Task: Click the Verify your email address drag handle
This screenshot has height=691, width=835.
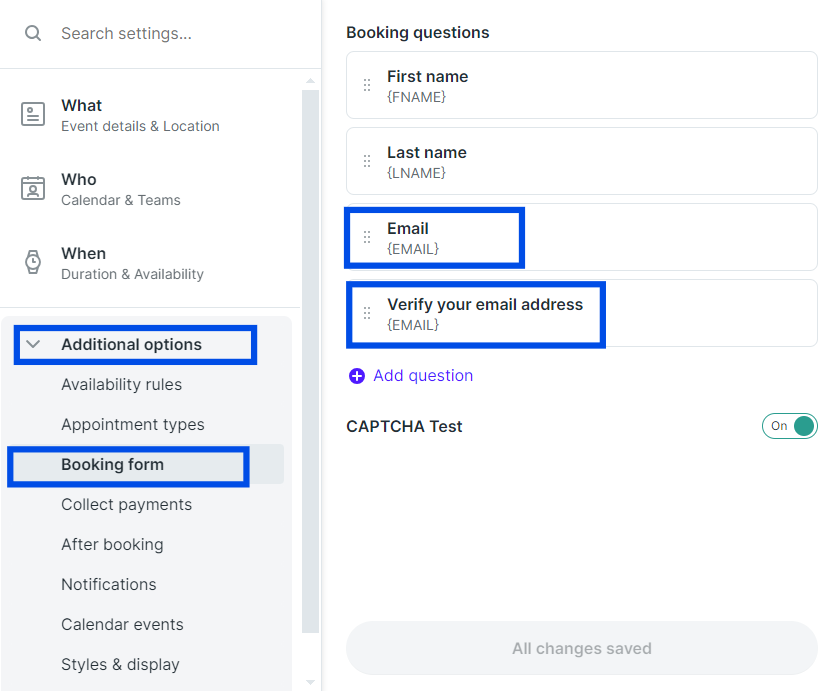Action: pyautogui.click(x=367, y=313)
